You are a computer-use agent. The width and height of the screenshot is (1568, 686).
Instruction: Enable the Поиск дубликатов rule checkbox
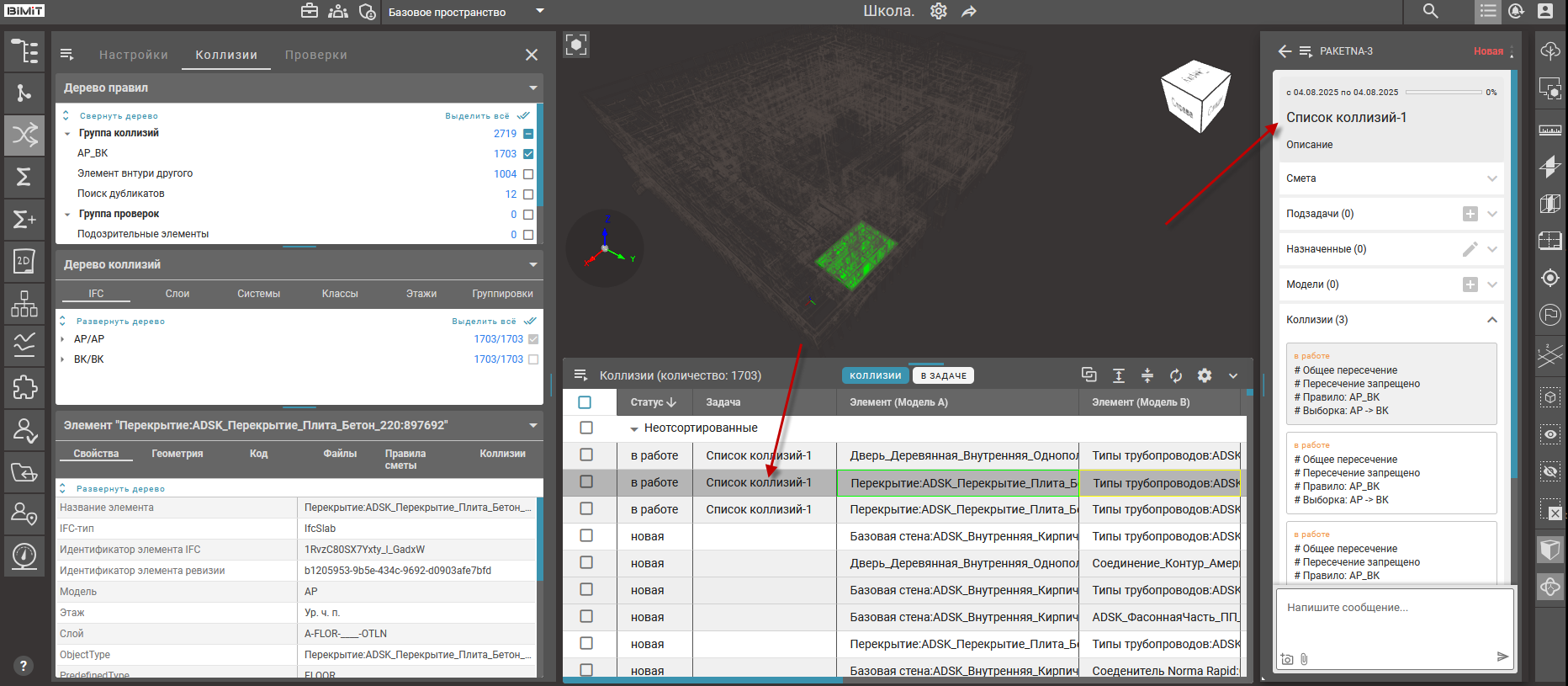[528, 194]
